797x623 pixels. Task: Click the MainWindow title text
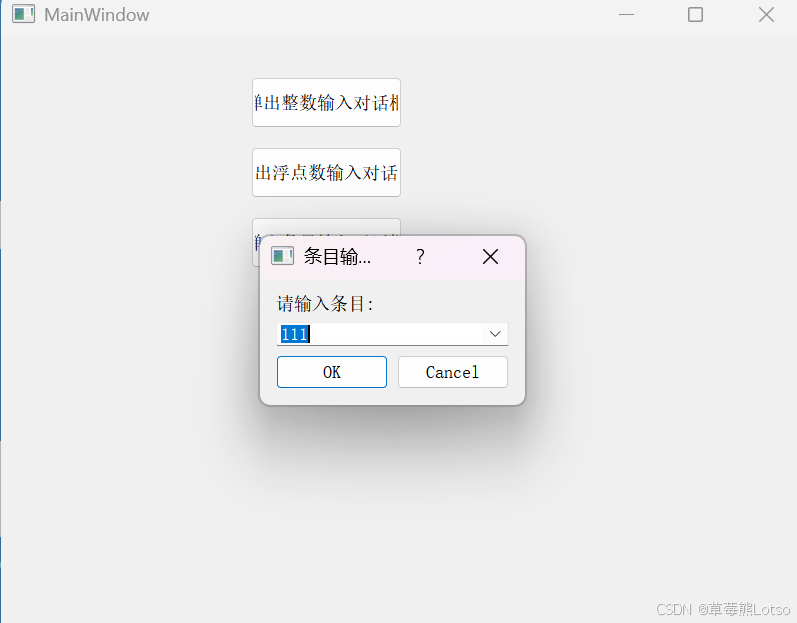(97, 15)
